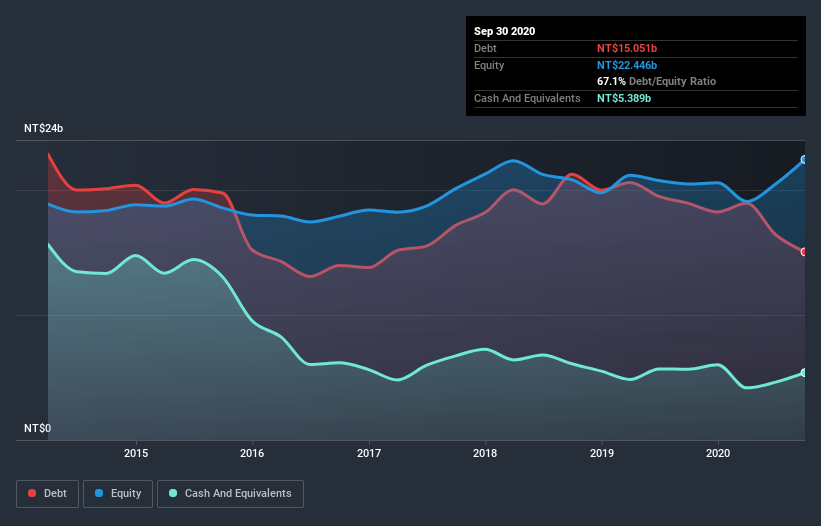Image resolution: width=821 pixels, height=526 pixels.
Task: Click the red Debt endpoint marker
Action: point(804,252)
